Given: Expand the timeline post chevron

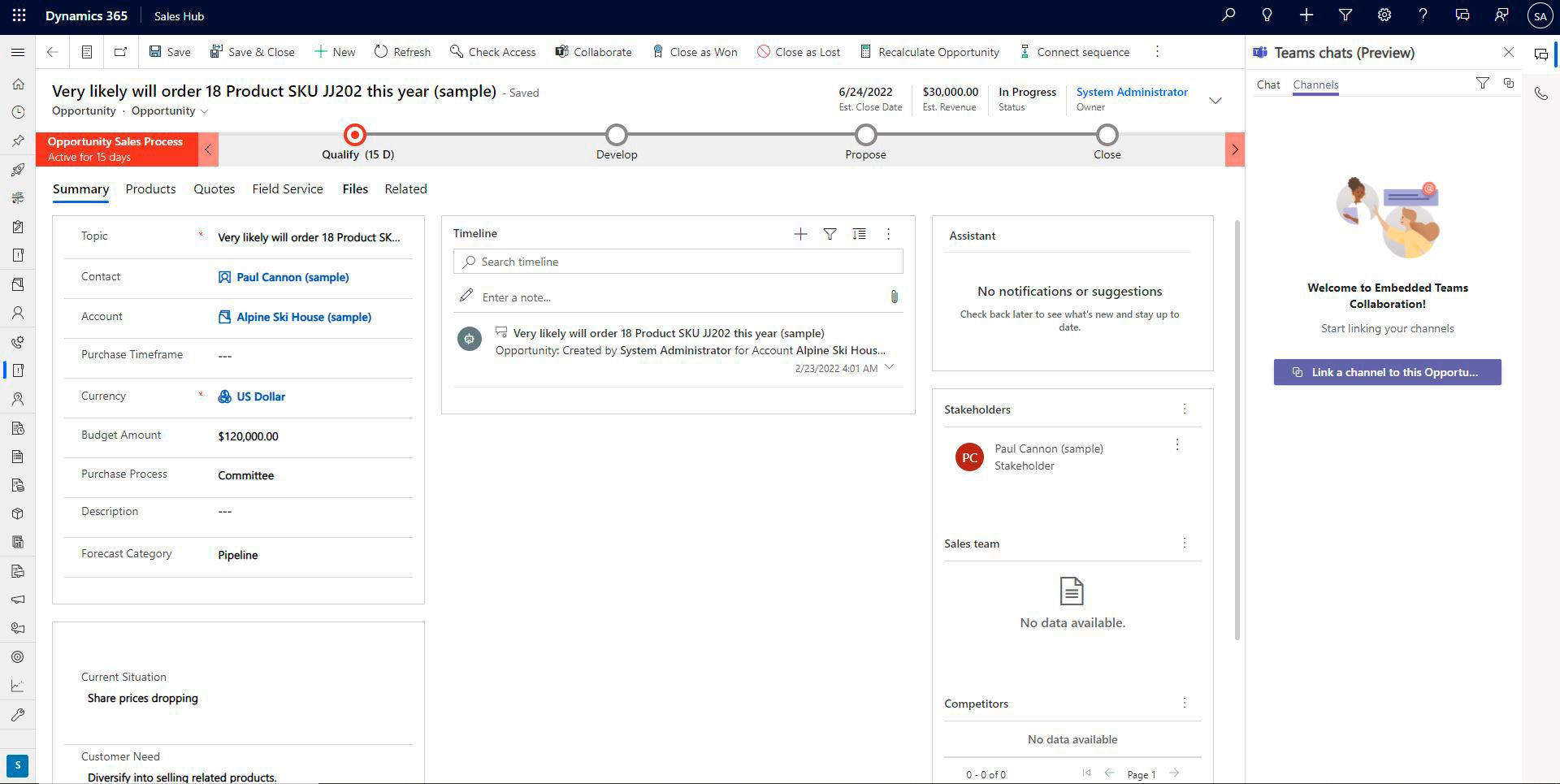Looking at the screenshot, I should pyautogui.click(x=889, y=368).
